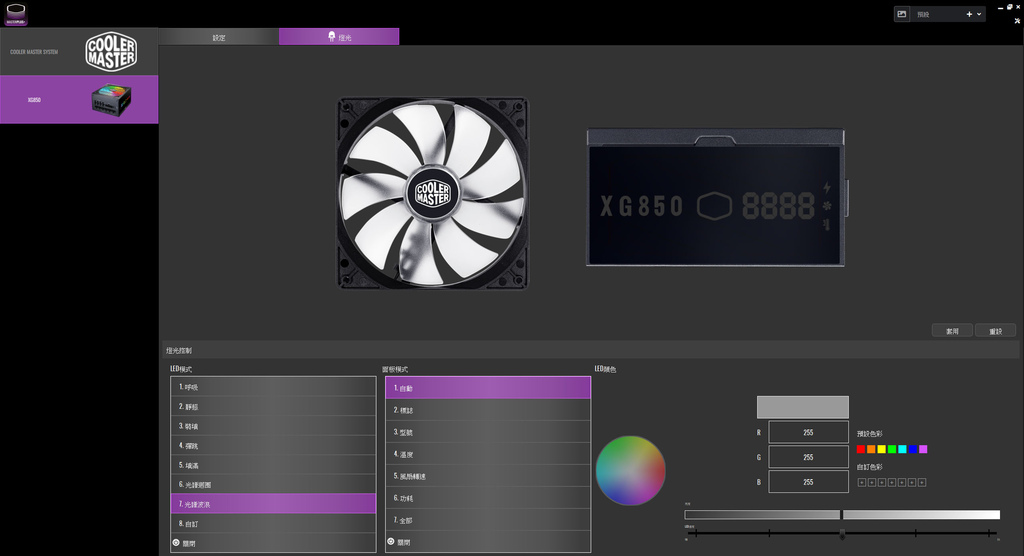Select highlighted LED mode 7. 光譜波浪
The width and height of the screenshot is (1024, 556).
273,504
